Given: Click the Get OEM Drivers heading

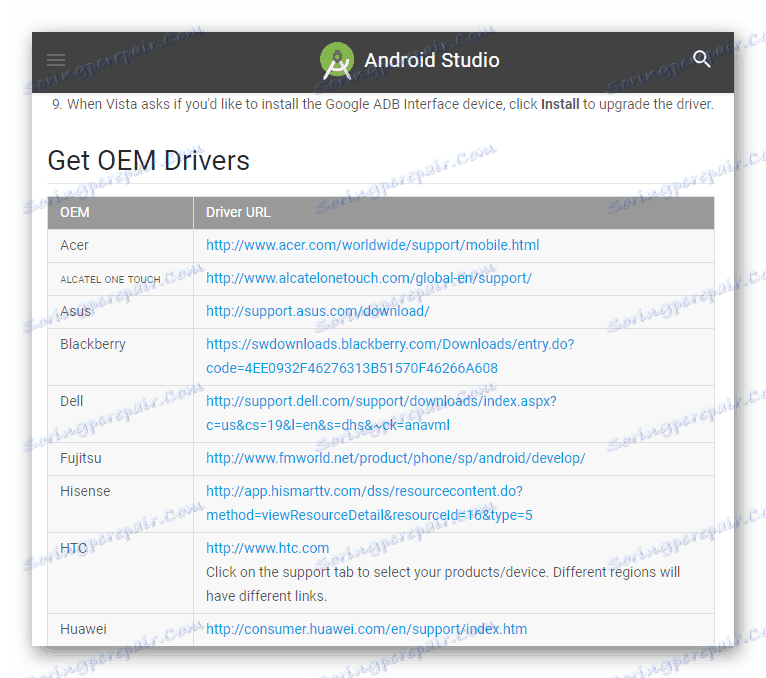Looking at the screenshot, I should tap(149, 161).
